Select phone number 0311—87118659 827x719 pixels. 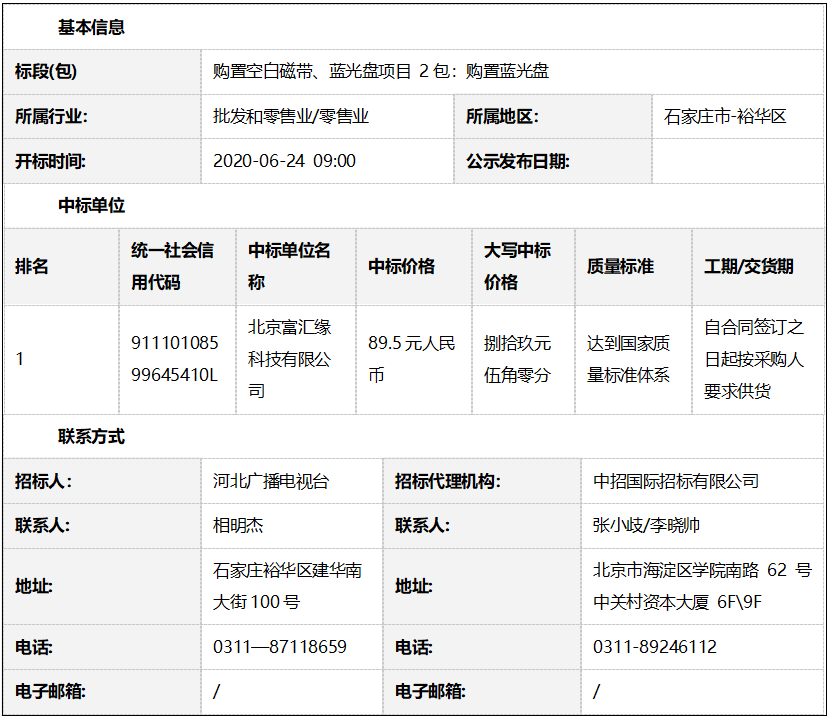280,647
